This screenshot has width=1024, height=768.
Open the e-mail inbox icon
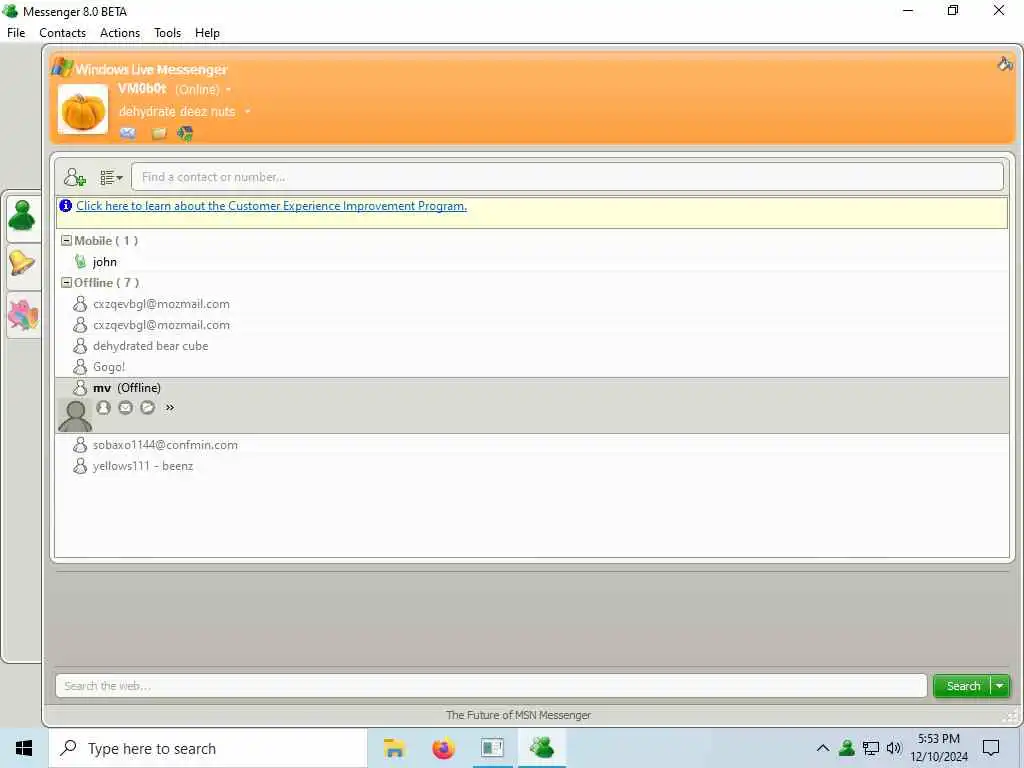(128, 134)
